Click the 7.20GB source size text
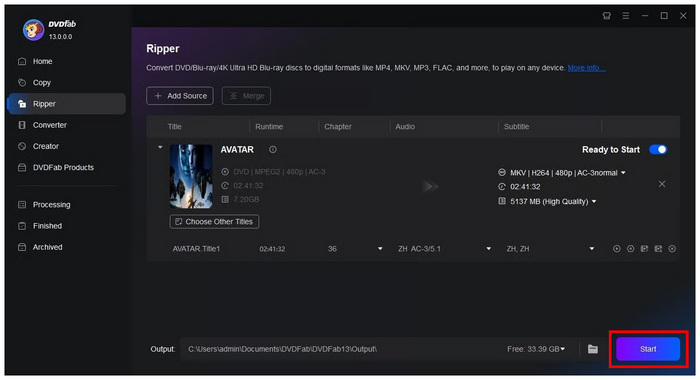Viewport: 700px width, 380px height. click(246, 200)
